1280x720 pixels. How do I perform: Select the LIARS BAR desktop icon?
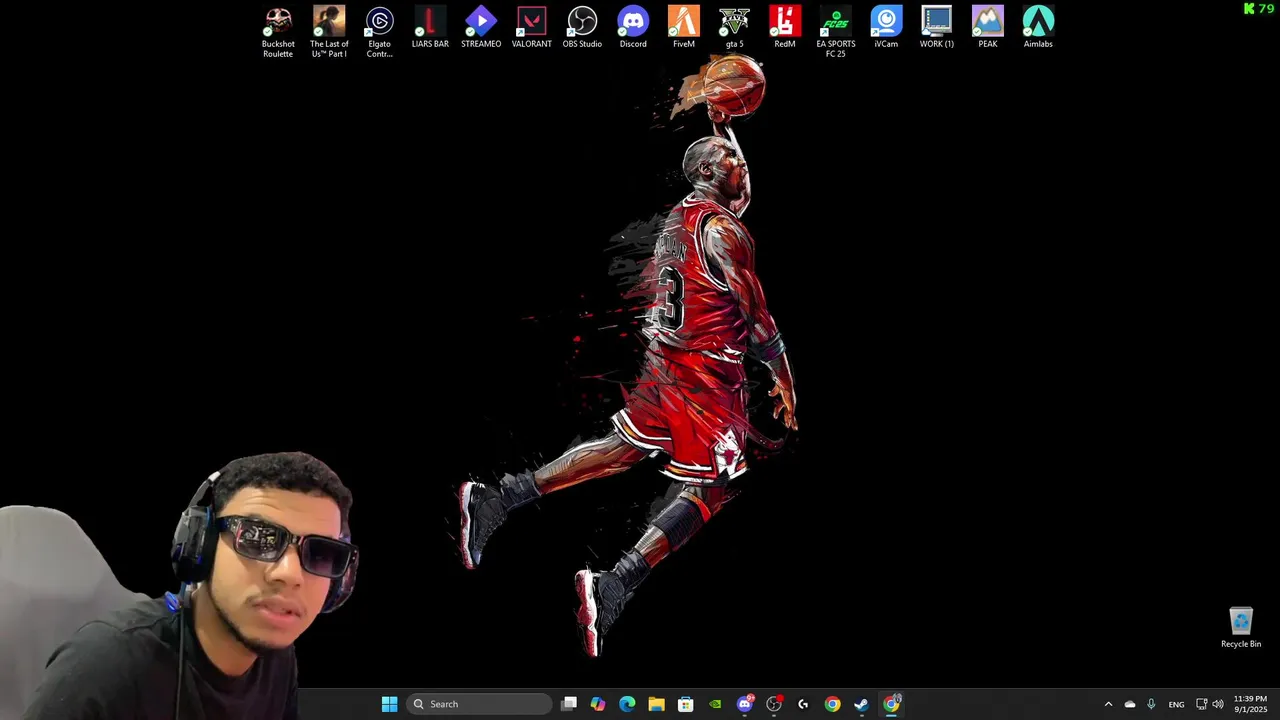tap(430, 27)
